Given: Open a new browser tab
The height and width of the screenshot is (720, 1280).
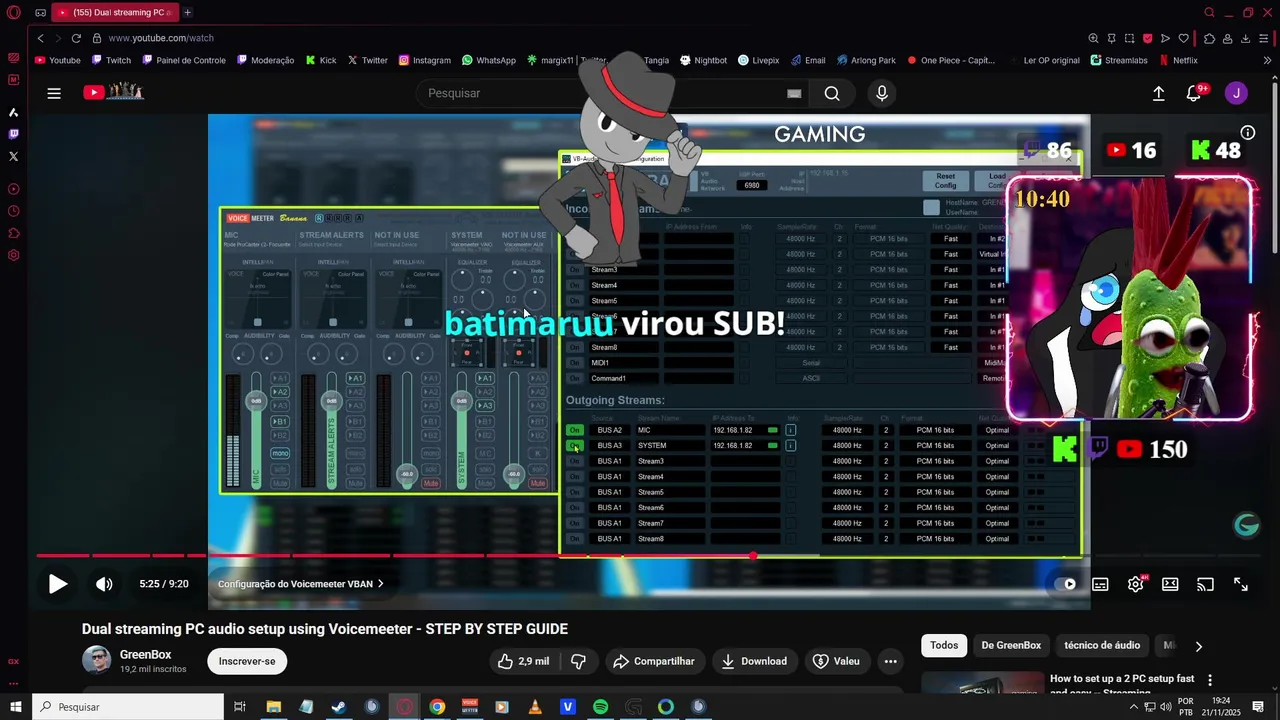Looking at the screenshot, I should tap(187, 12).
